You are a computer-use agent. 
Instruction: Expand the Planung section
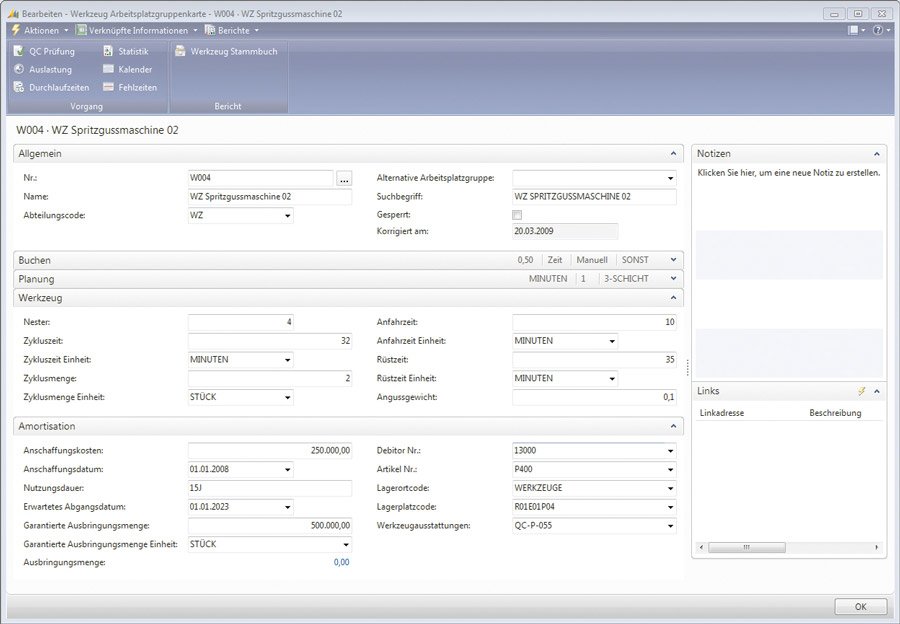673,279
